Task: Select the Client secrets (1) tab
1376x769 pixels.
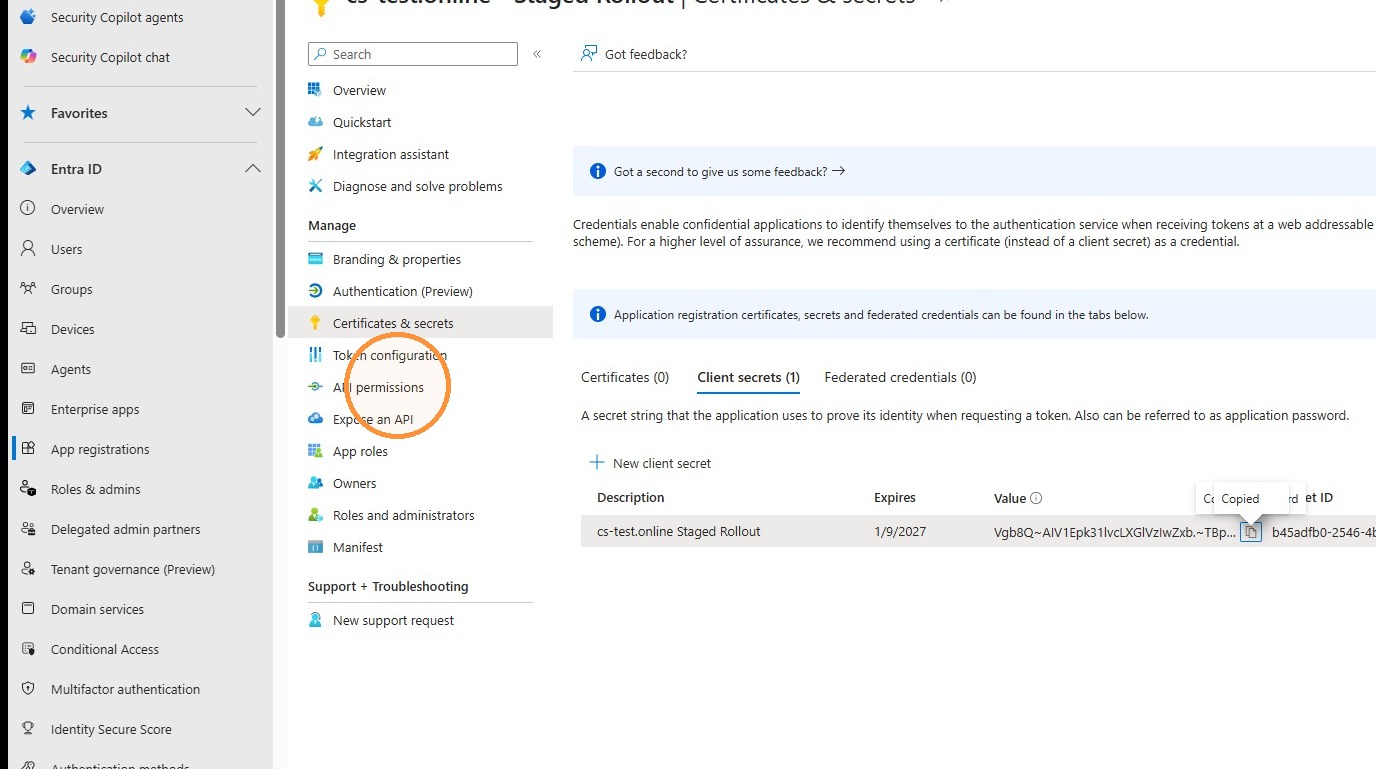Action: (748, 377)
